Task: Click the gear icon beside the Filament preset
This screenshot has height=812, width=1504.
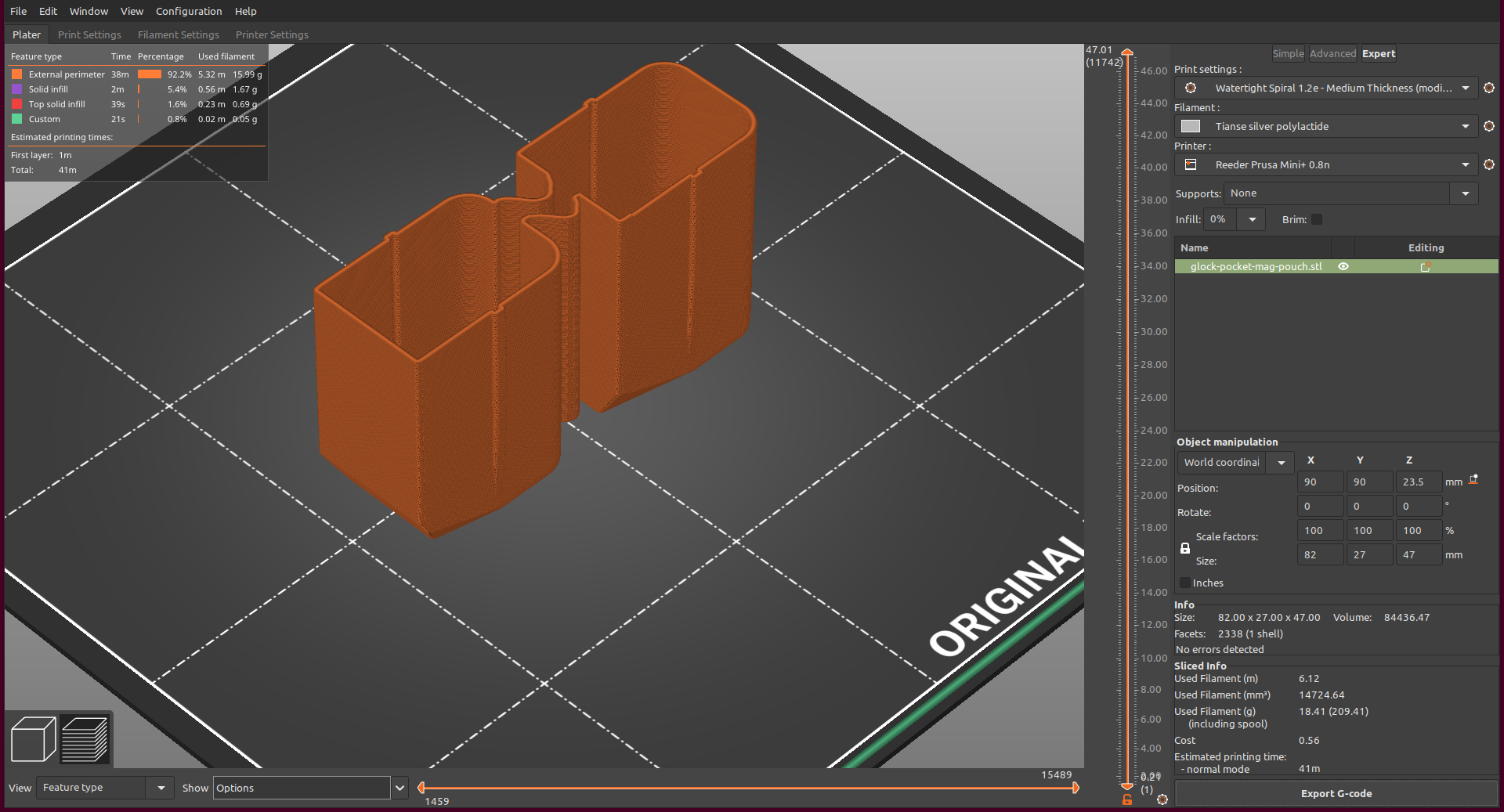Action: [x=1488, y=127]
